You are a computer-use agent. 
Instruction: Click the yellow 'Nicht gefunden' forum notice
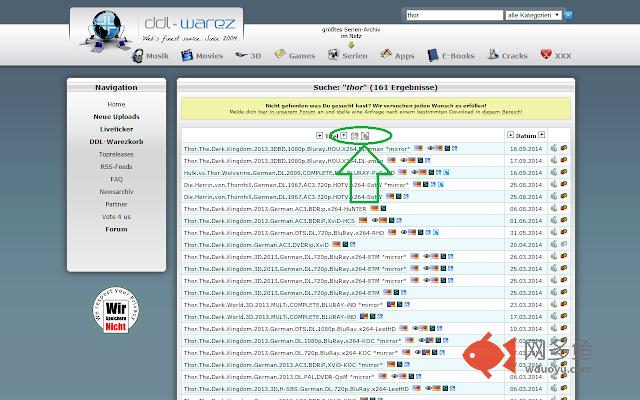376,108
